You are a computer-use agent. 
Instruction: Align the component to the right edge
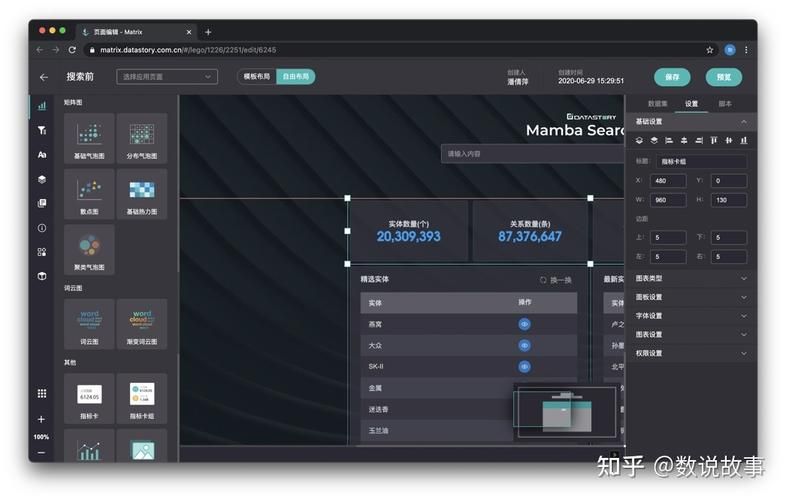coord(699,140)
